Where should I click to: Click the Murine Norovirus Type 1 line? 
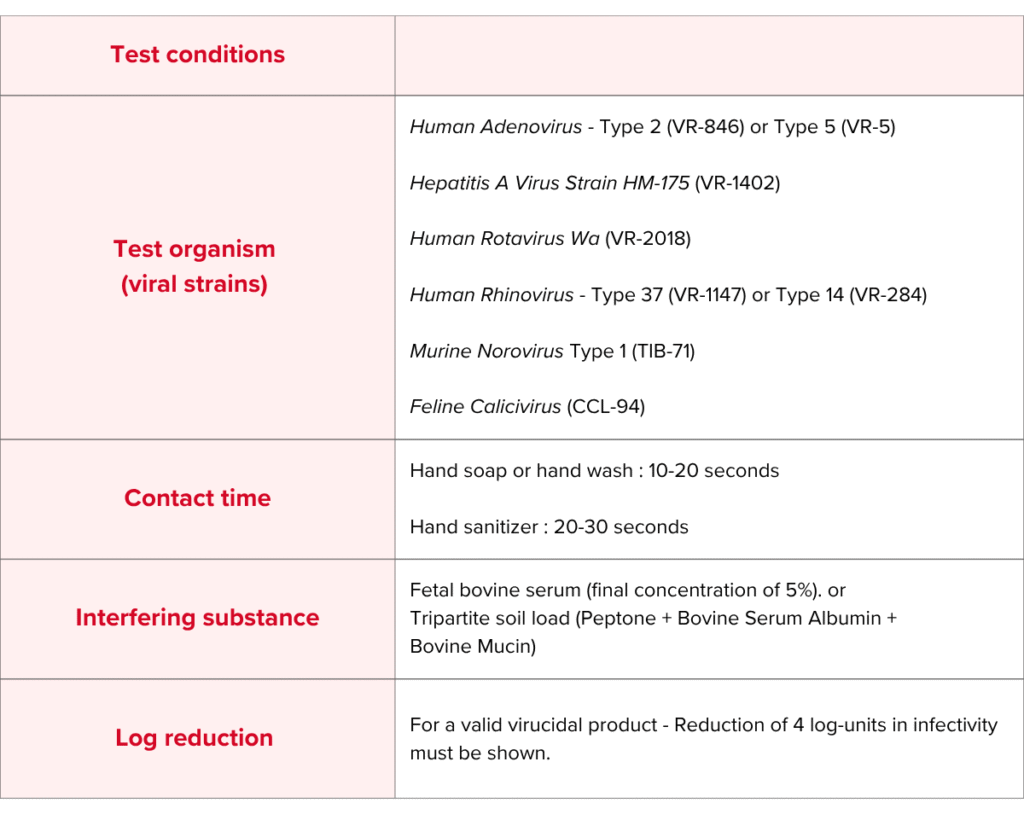[x=552, y=351]
